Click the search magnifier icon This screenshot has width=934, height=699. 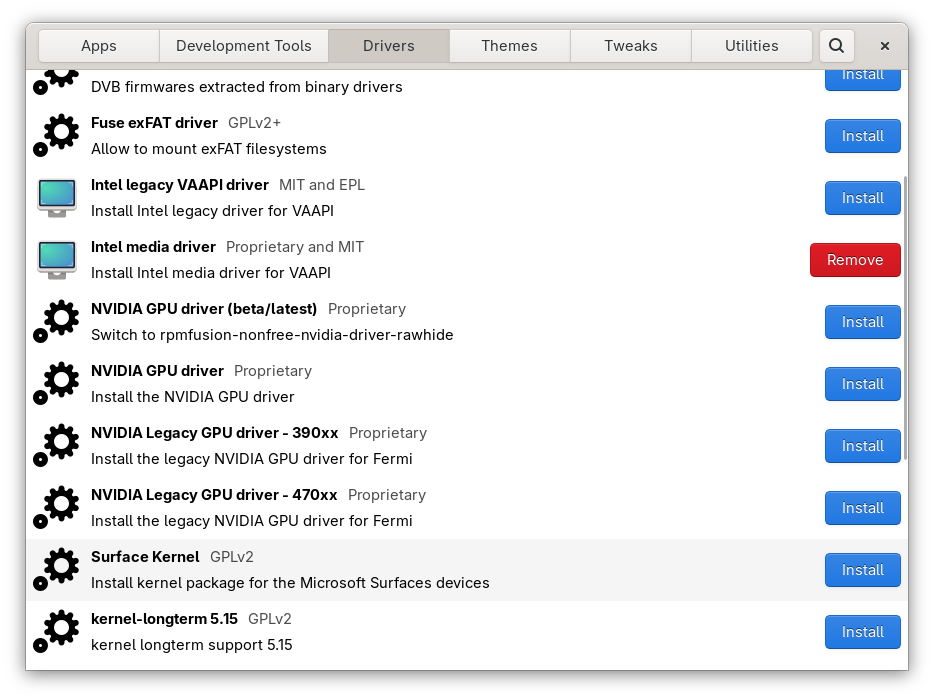836,46
